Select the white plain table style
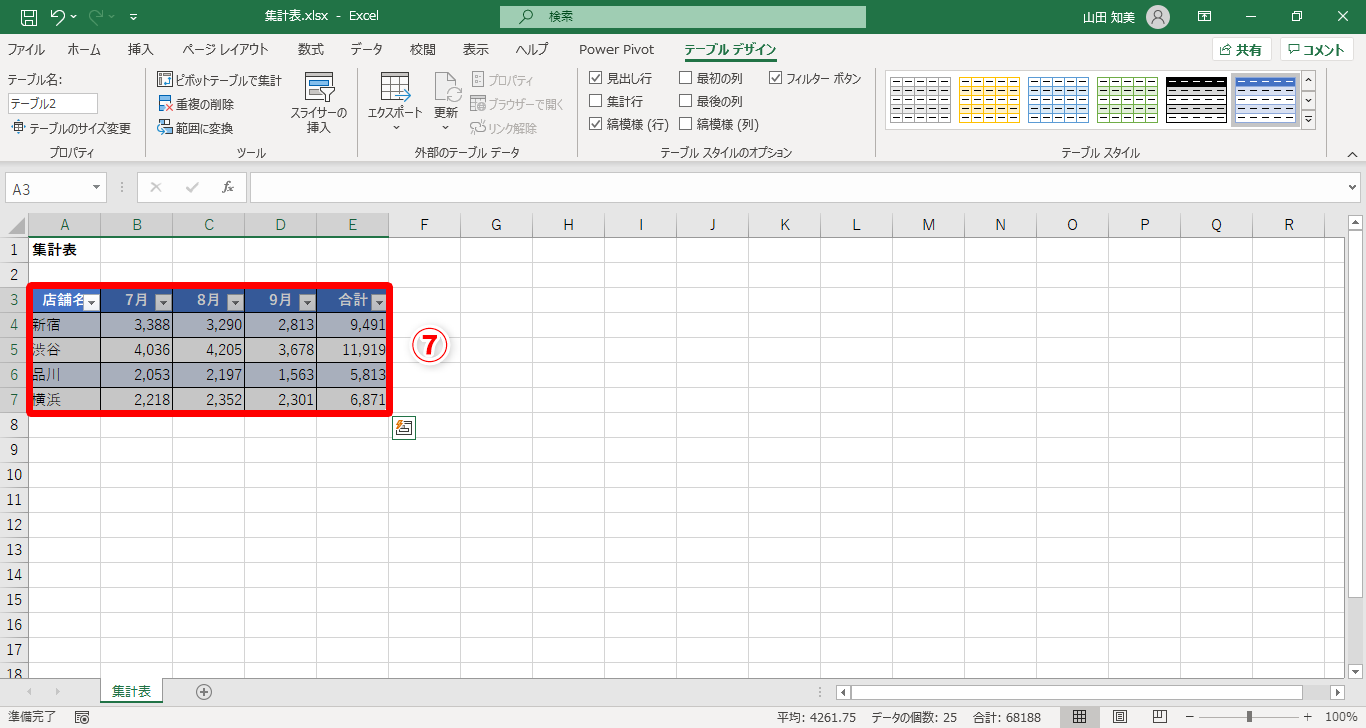 point(920,100)
